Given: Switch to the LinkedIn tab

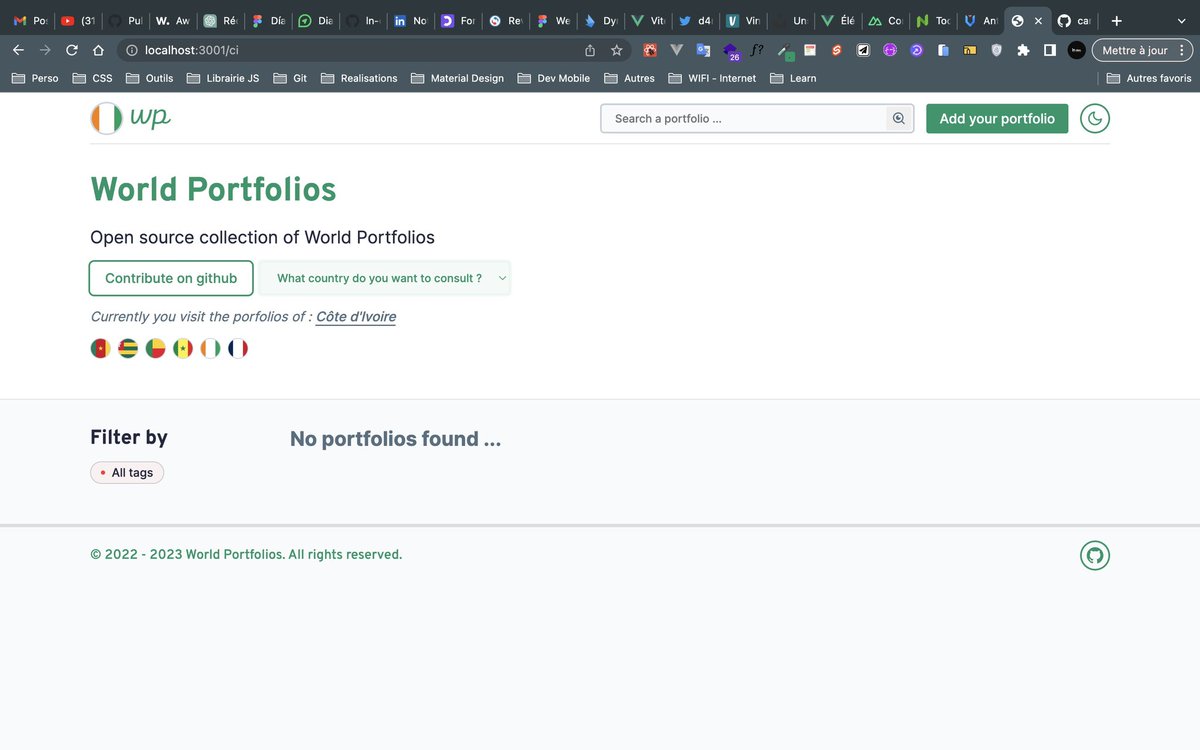Looking at the screenshot, I should 409,20.
